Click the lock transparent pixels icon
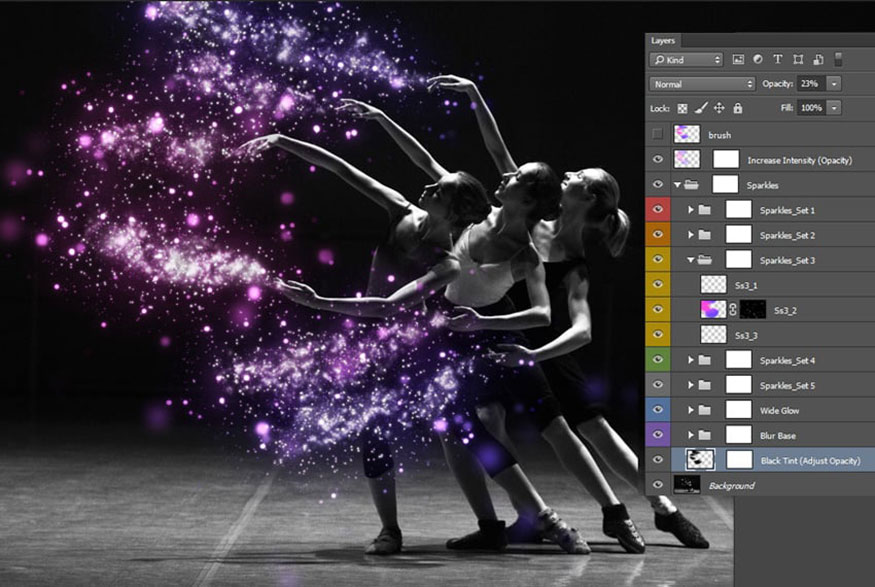875x587 pixels. pyautogui.click(x=682, y=108)
